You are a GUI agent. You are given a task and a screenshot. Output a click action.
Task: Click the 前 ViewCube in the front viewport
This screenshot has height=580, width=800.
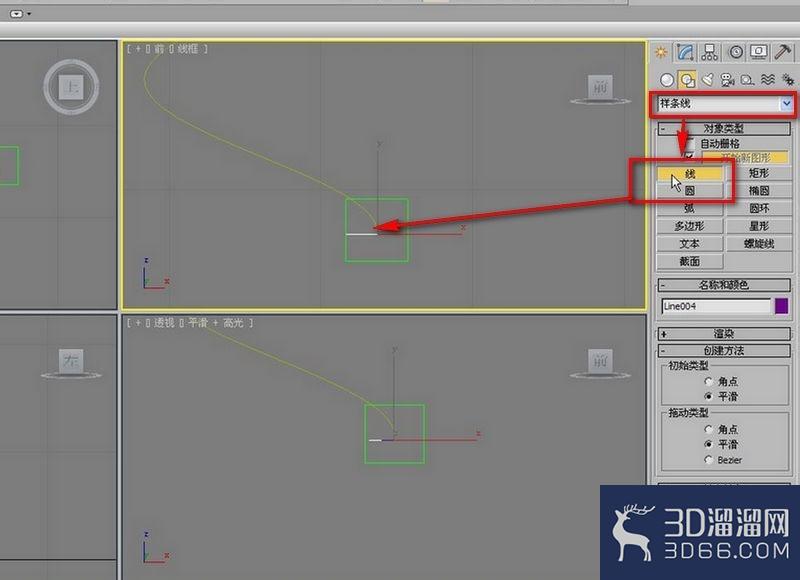(x=600, y=88)
